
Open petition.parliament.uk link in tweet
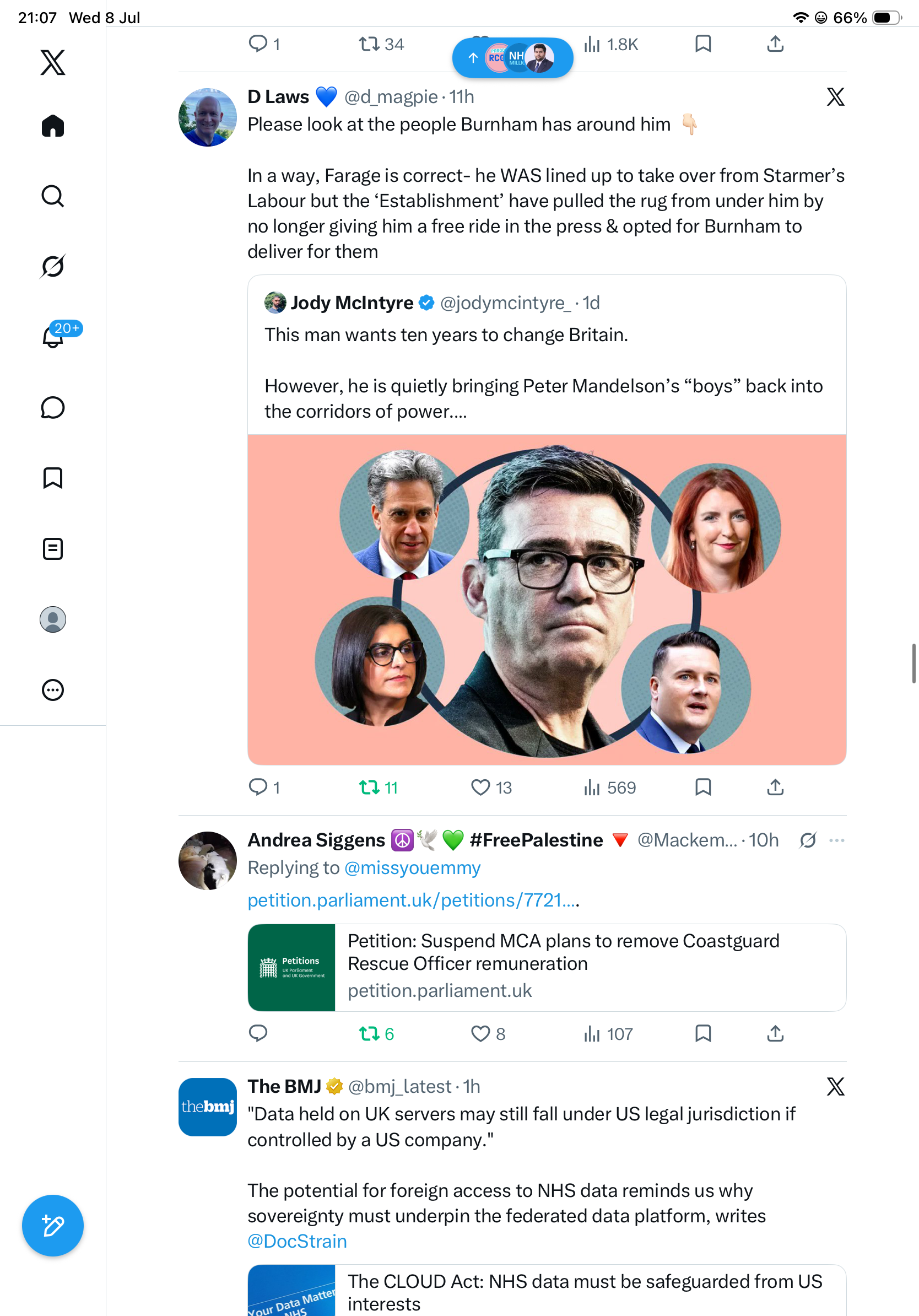click(x=413, y=900)
